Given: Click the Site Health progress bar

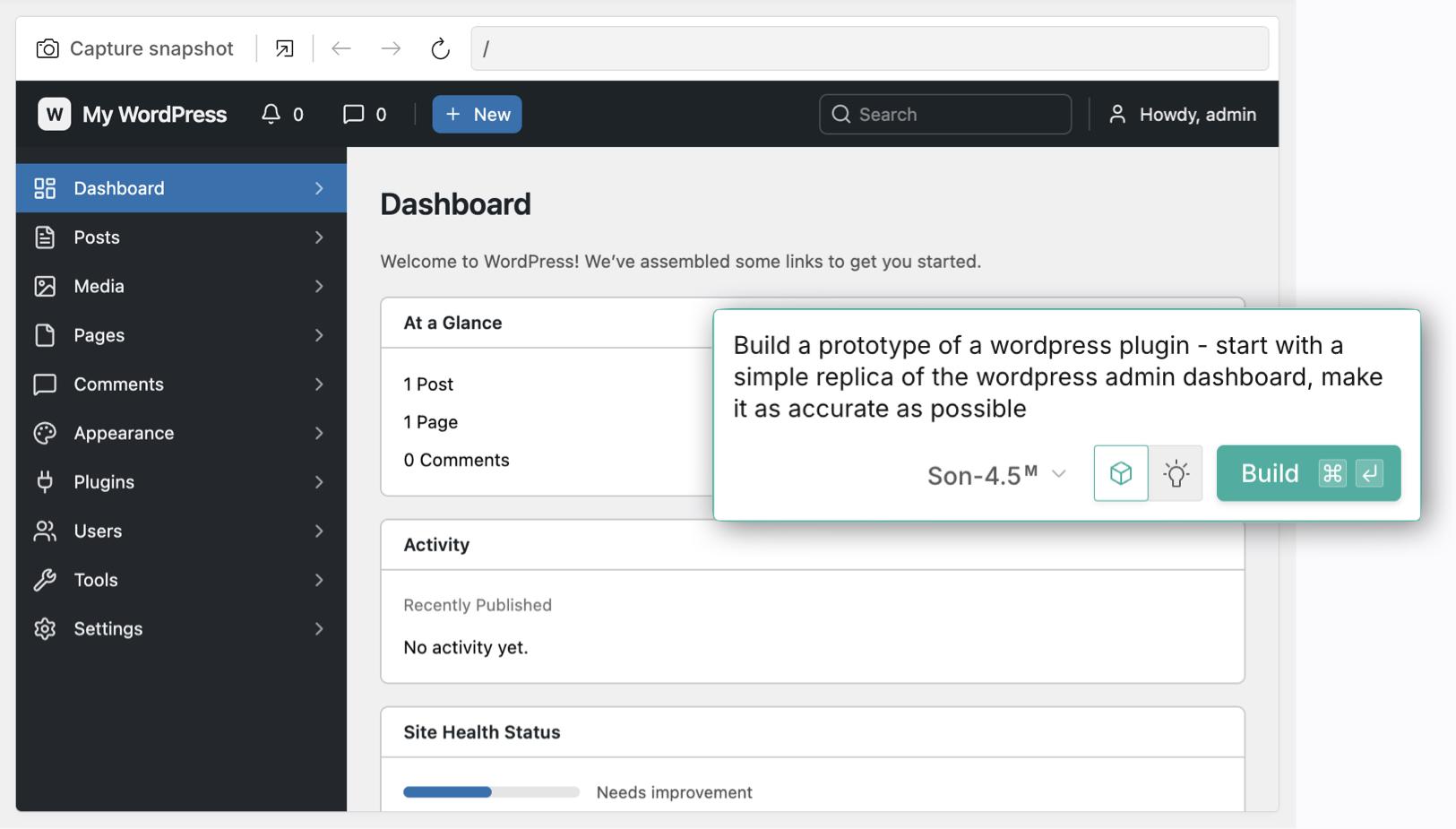Looking at the screenshot, I should click(x=491, y=792).
